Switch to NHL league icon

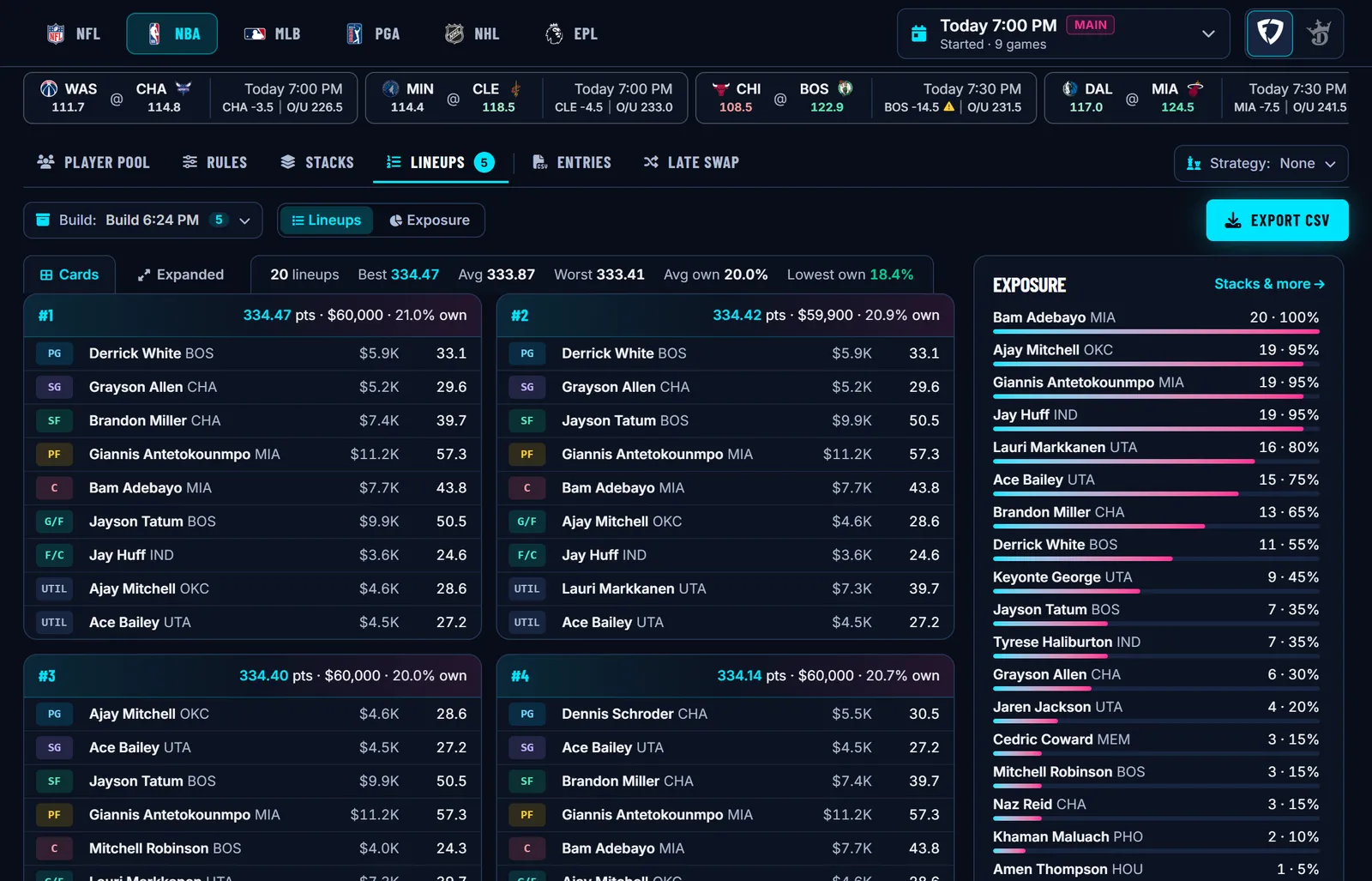pyautogui.click(x=454, y=34)
